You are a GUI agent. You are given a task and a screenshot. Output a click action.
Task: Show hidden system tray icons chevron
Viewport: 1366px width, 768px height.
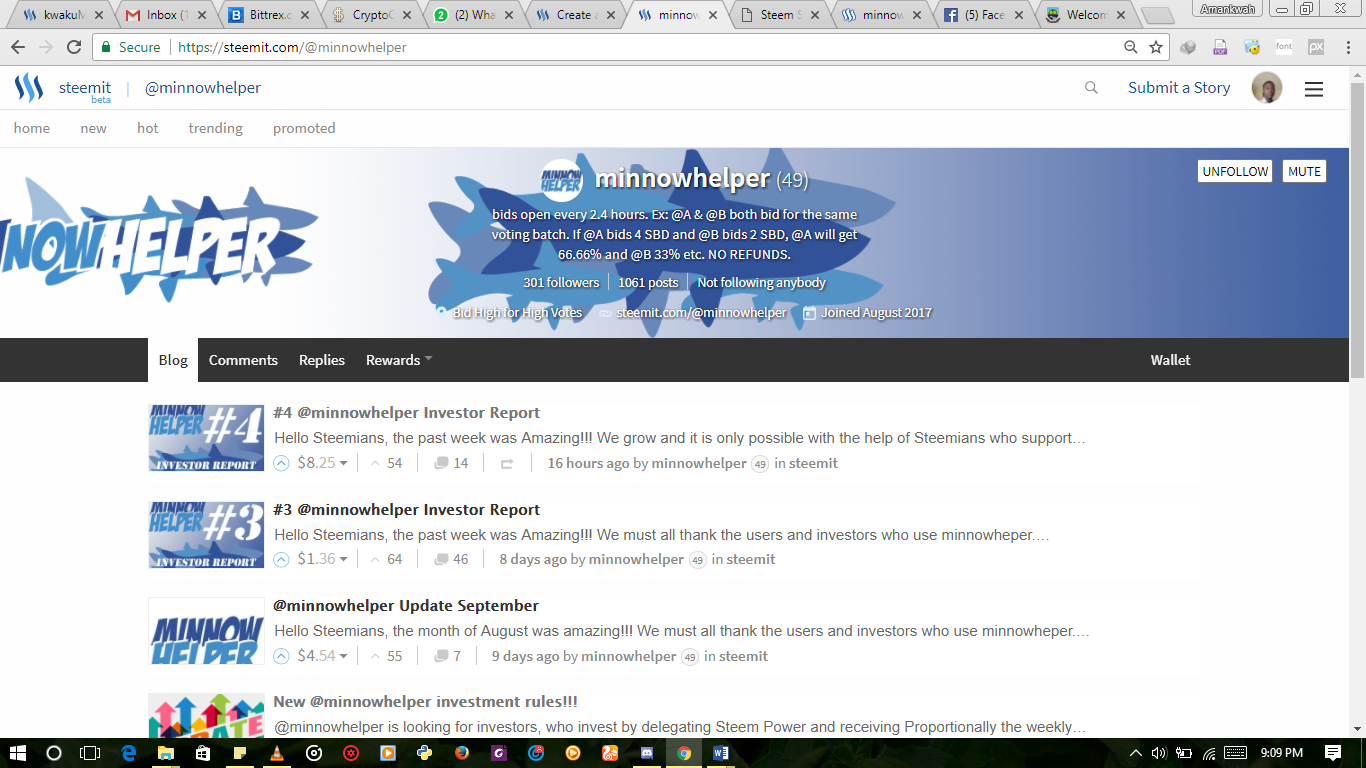click(1135, 753)
